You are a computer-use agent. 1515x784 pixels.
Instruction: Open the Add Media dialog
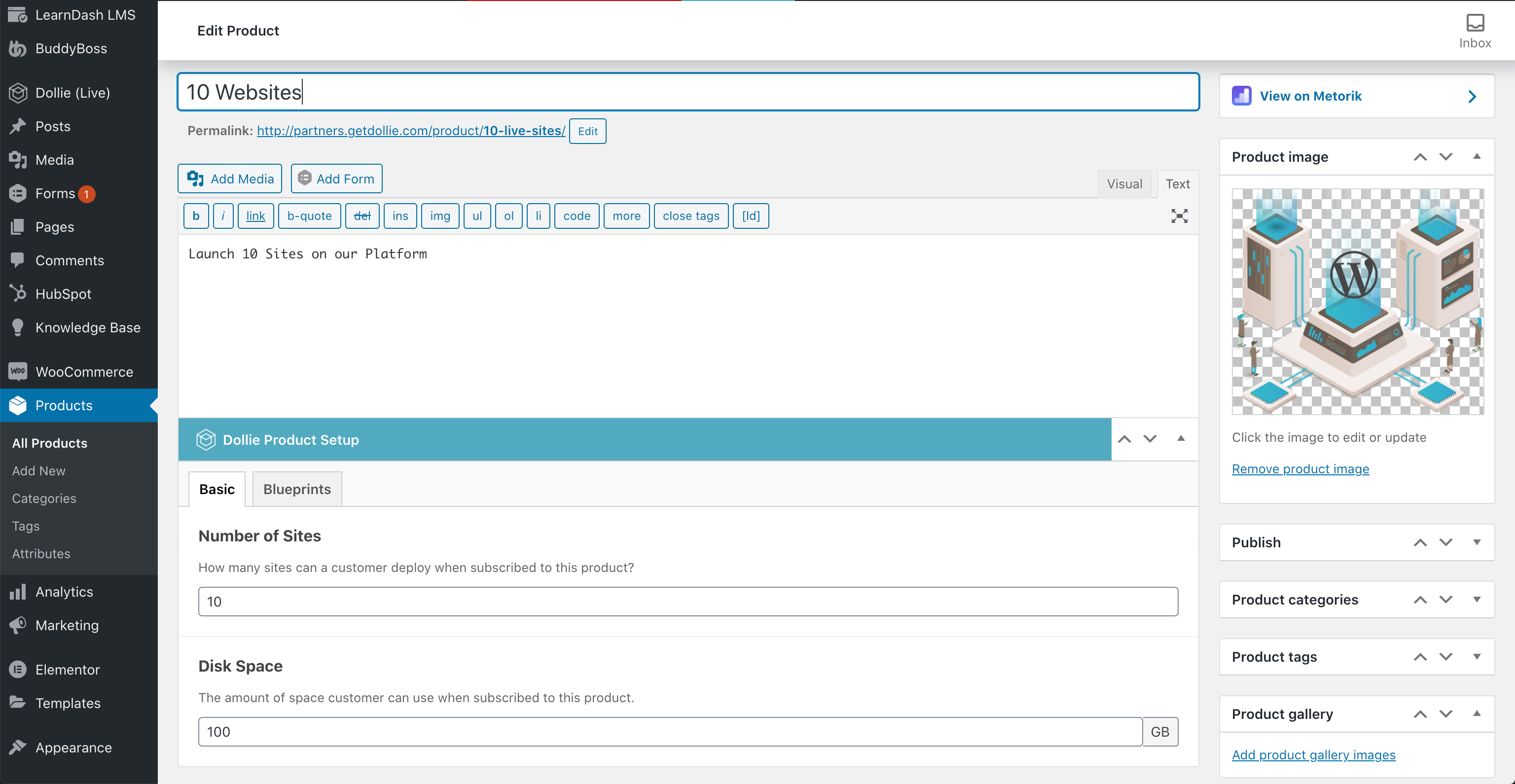[229, 178]
